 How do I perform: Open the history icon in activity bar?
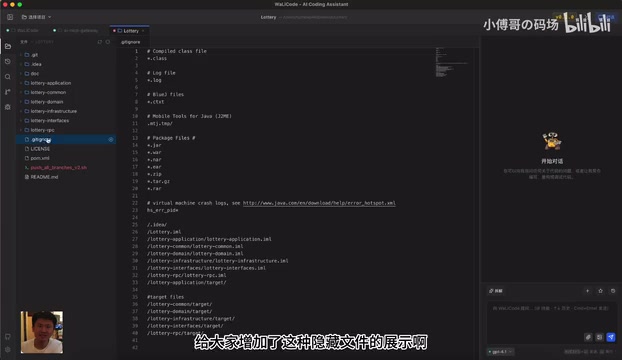(8, 61)
